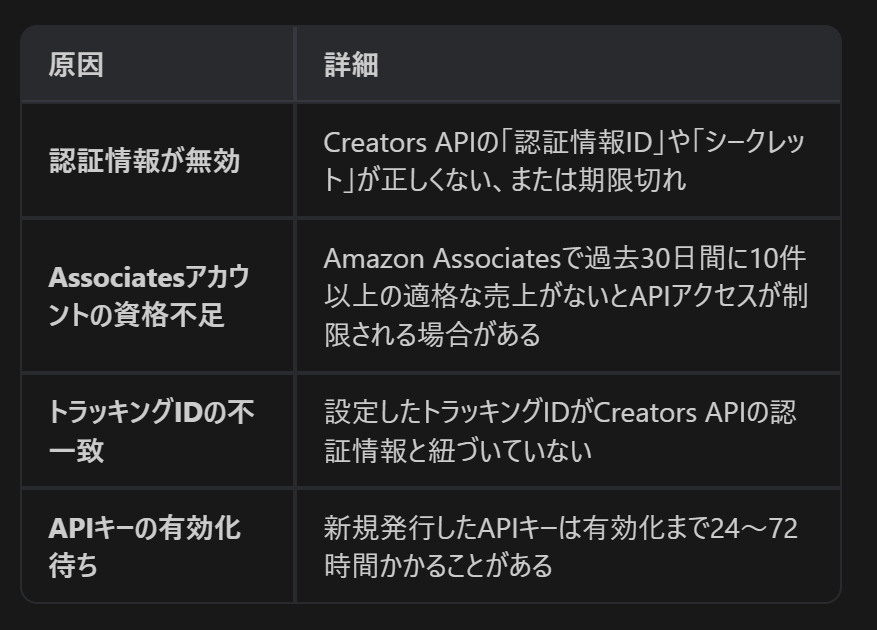This screenshot has width=877, height=630.
Task: Click the bold APIキーの有効化待ち row label
Action: coord(145,546)
